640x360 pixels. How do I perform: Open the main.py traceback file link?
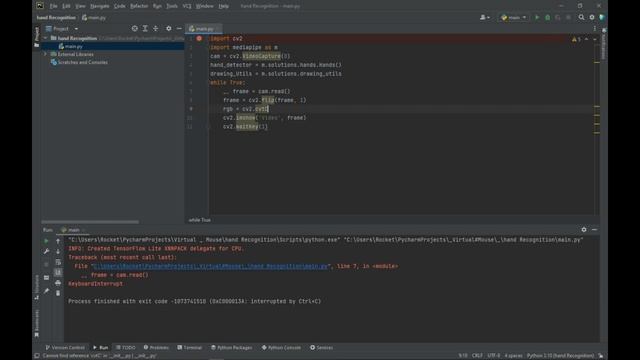pyautogui.click(x=211, y=266)
